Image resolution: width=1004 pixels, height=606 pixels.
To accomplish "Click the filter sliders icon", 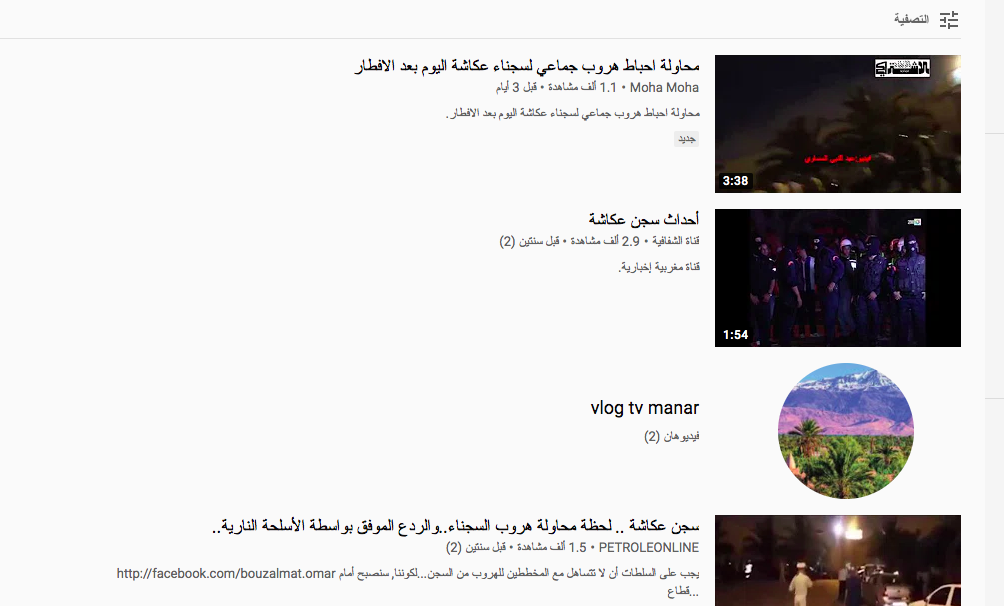I will tap(949, 19).
